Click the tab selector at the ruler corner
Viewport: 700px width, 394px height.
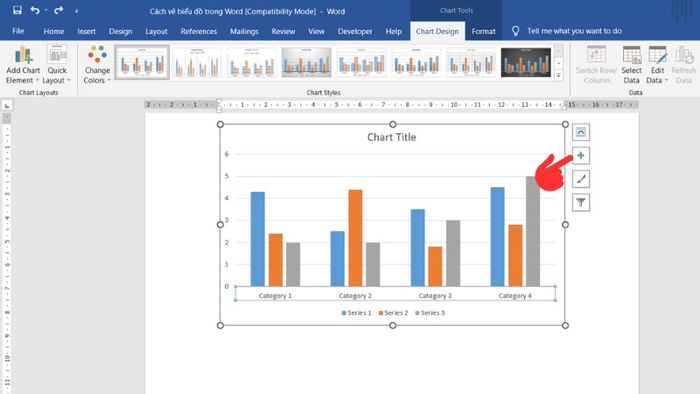click(x=7, y=106)
